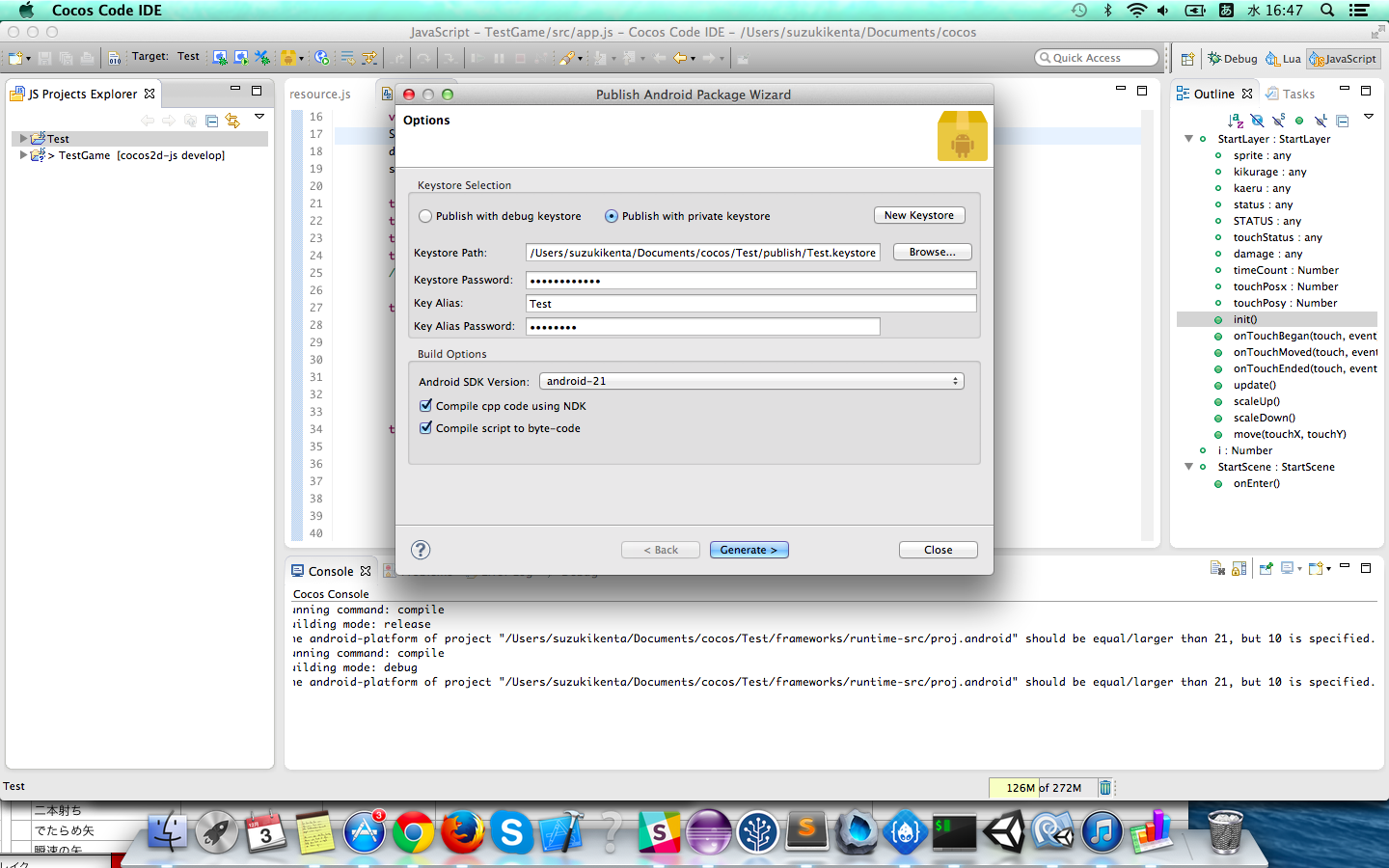The height and width of the screenshot is (868, 1389).
Task: Minimize the Console panel
Action: click(1345, 567)
